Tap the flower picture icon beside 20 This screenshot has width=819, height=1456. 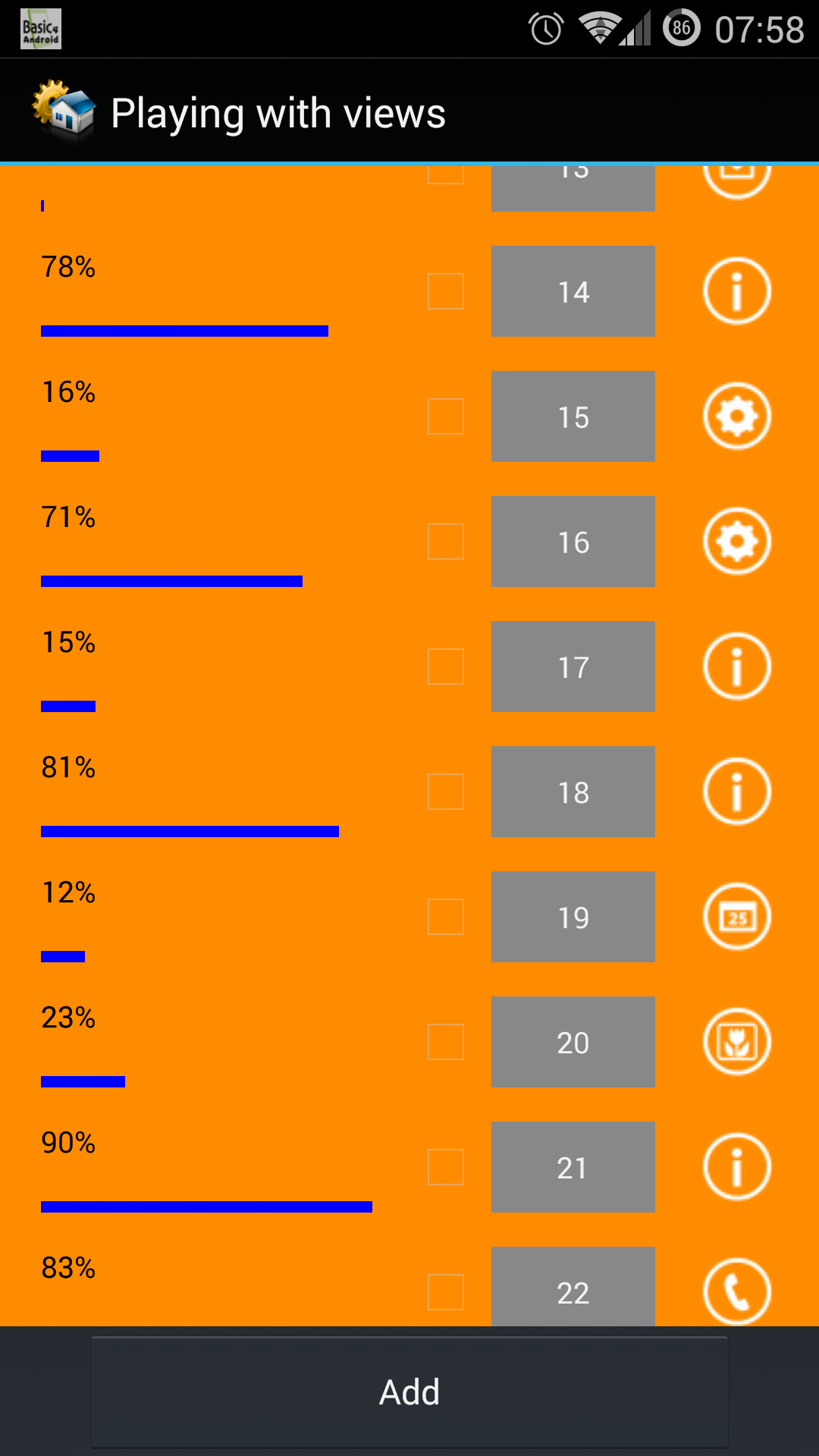736,1042
